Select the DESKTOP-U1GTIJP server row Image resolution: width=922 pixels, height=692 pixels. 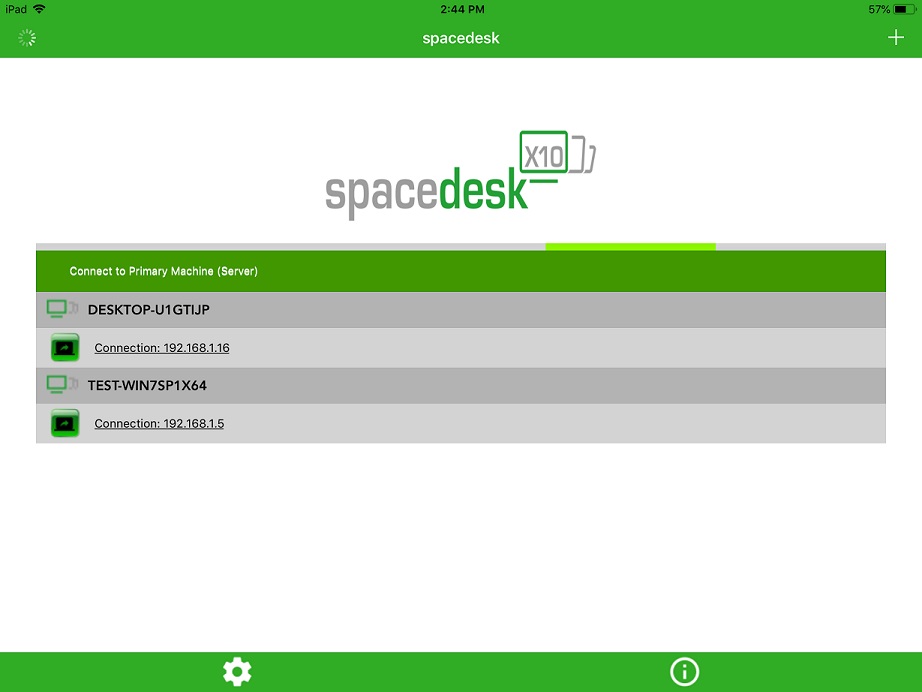pos(460,310)
